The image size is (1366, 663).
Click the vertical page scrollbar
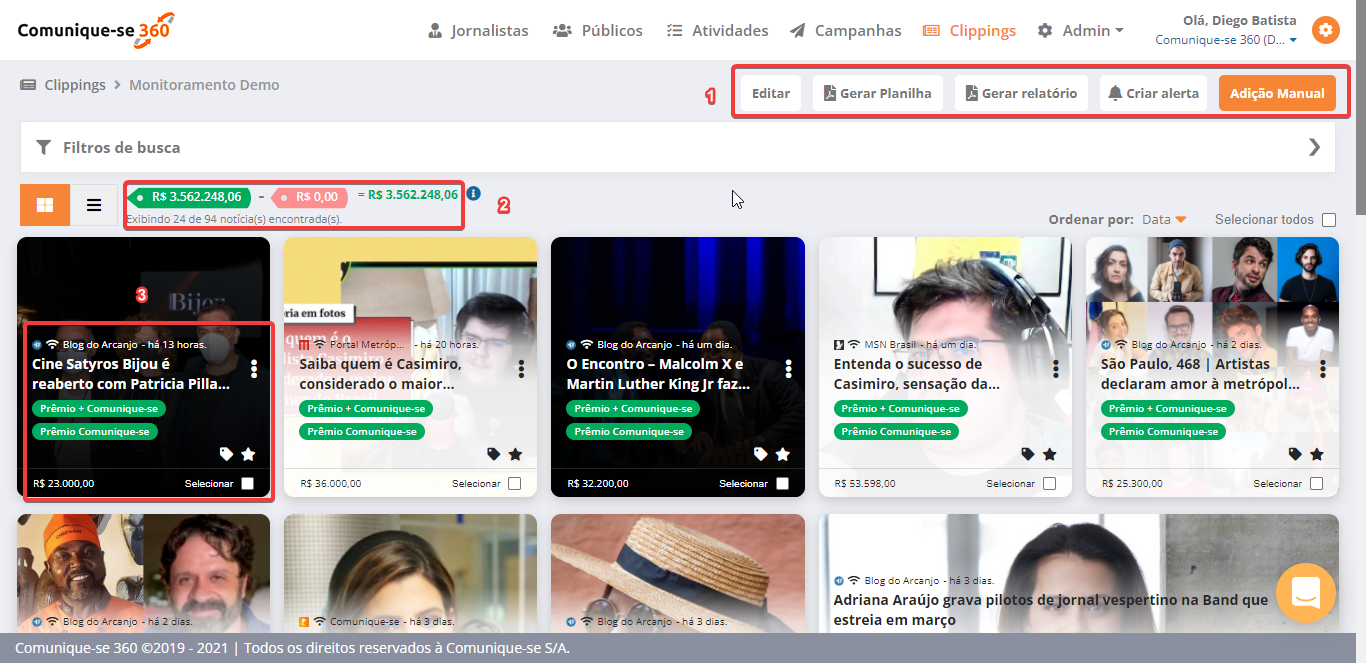click(x=1360, y=110)
